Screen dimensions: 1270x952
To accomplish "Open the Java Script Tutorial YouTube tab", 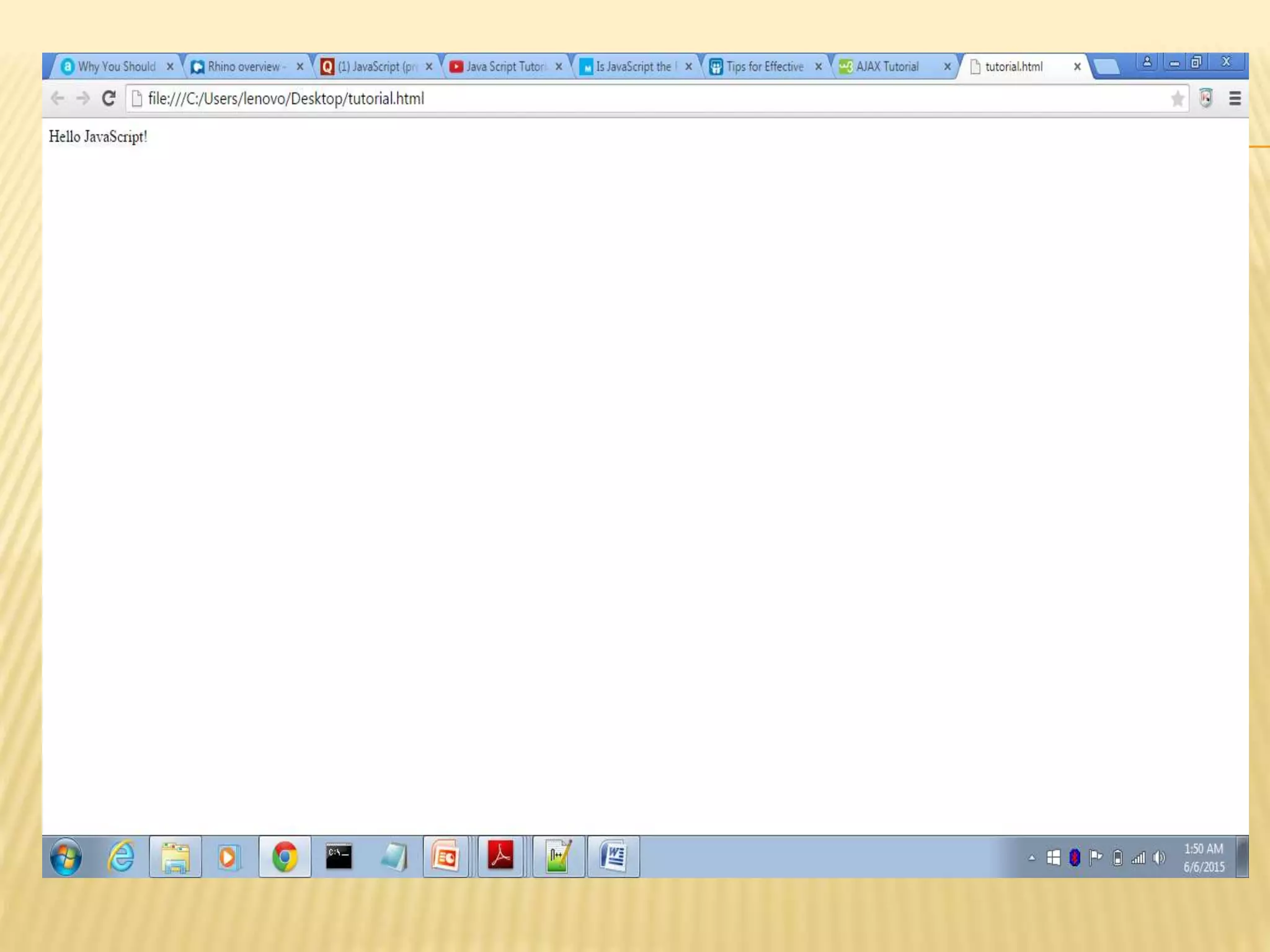I will coord(505,66).
